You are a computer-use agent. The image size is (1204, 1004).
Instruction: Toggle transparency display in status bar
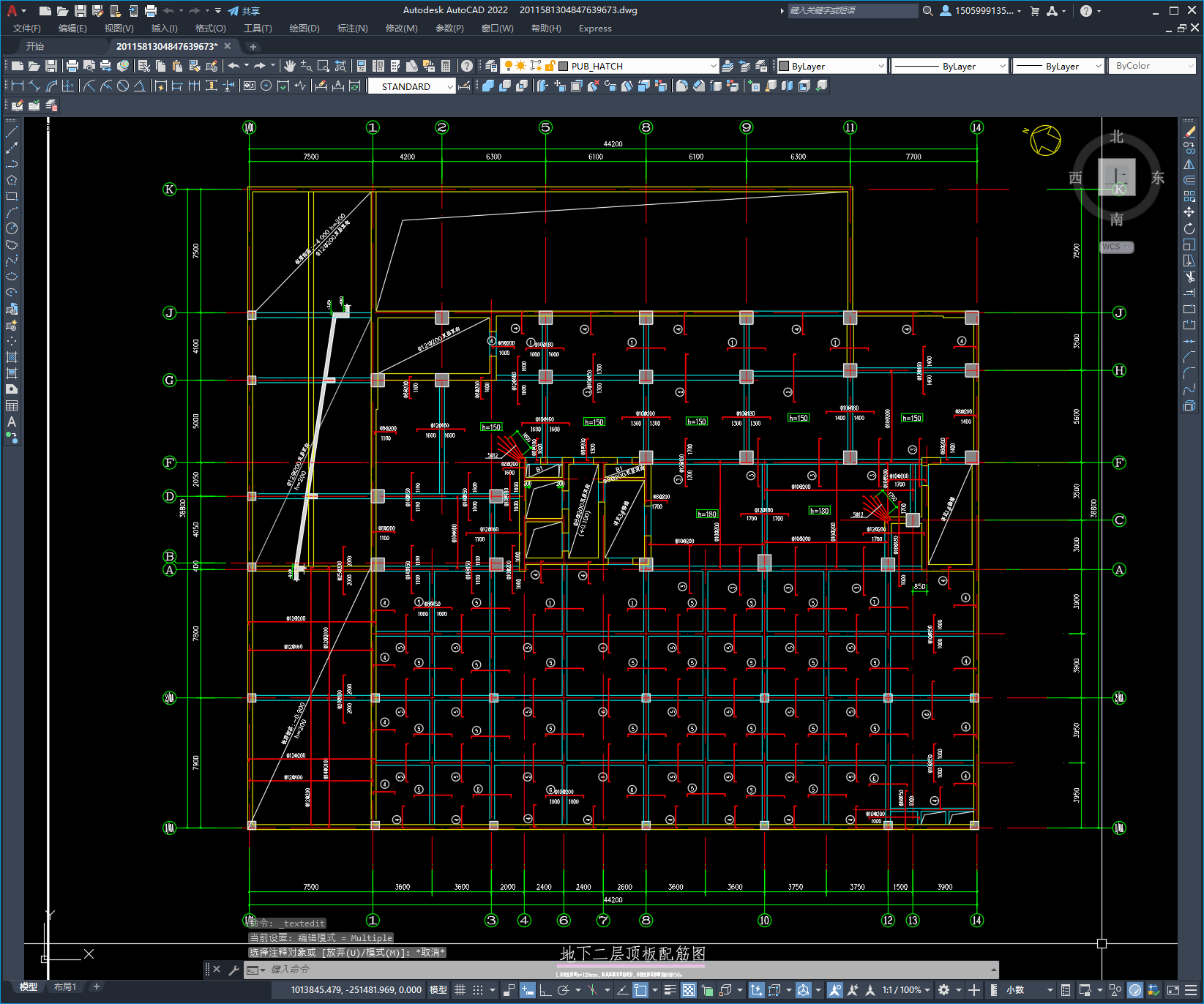689,990
